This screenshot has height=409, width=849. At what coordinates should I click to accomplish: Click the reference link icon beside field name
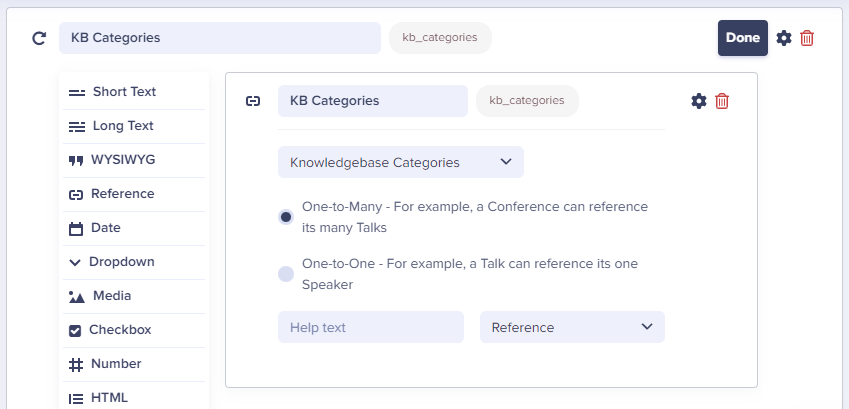[253, 101]
